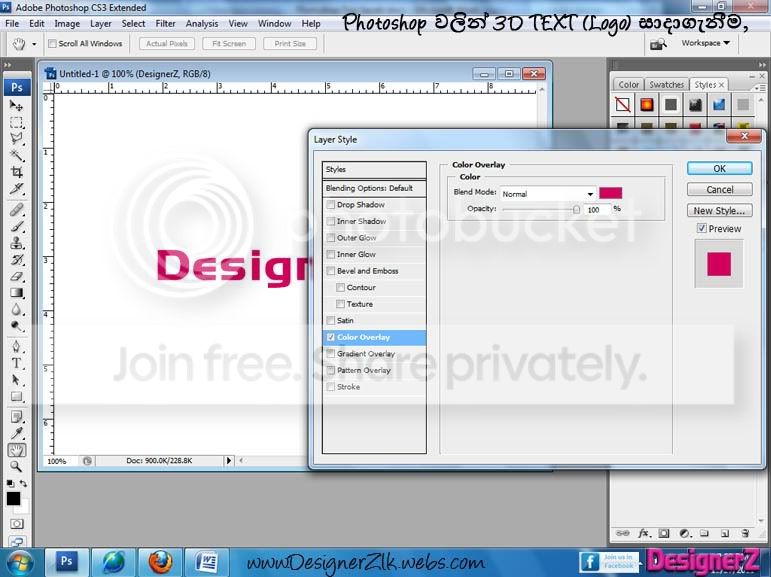Image resolution: width=771 pixels, height=577 pixels.
Task: Select the Path Selection tool
Action: click(x=16, y=380)
